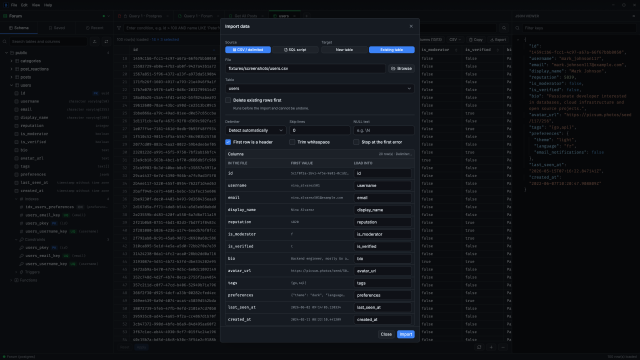Click the import upload icon beside the schema search
Image resolution: width=640 pixels, height=360 pixels.
click(95, 42)
